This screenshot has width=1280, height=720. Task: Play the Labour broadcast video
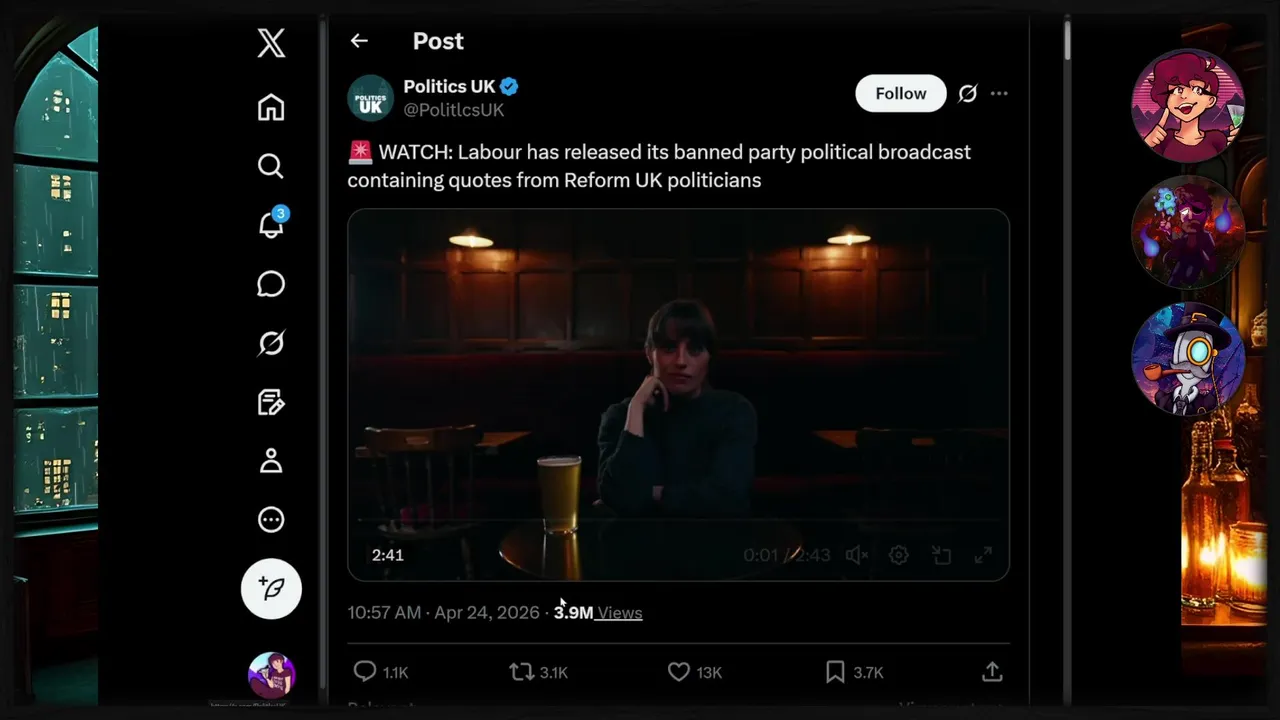(678, 394)
